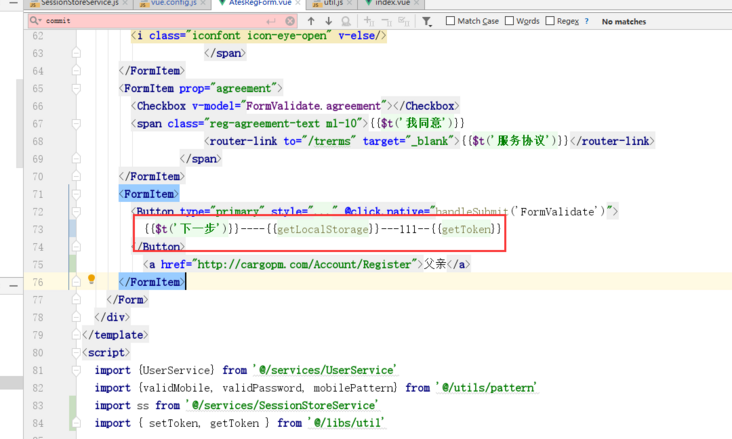732x439 pixels.
Task: Click the search history magnifier icon
Action: click(35, 21)
